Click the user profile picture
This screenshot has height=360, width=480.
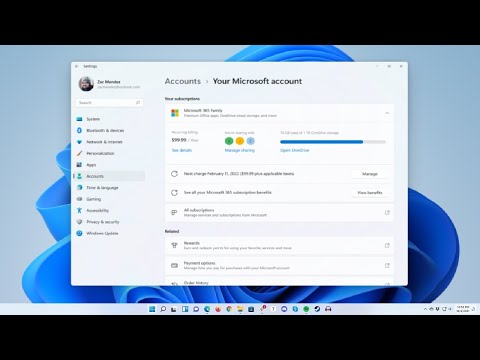[x=86, y=84]
